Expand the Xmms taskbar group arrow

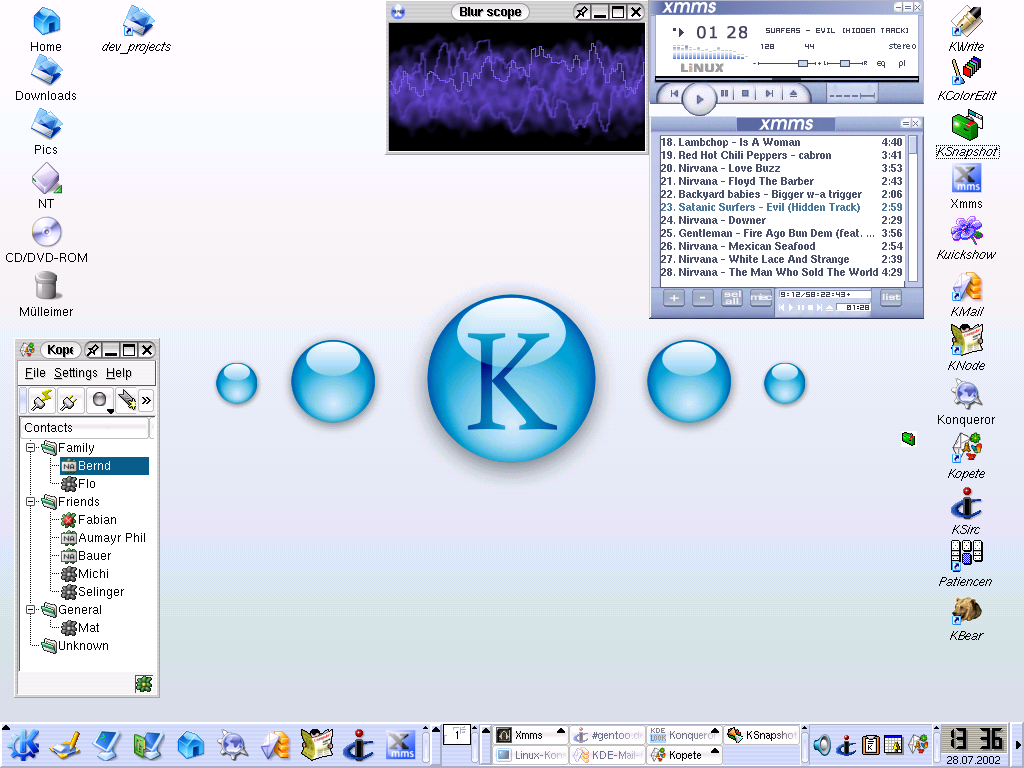[x=560, y=731]
